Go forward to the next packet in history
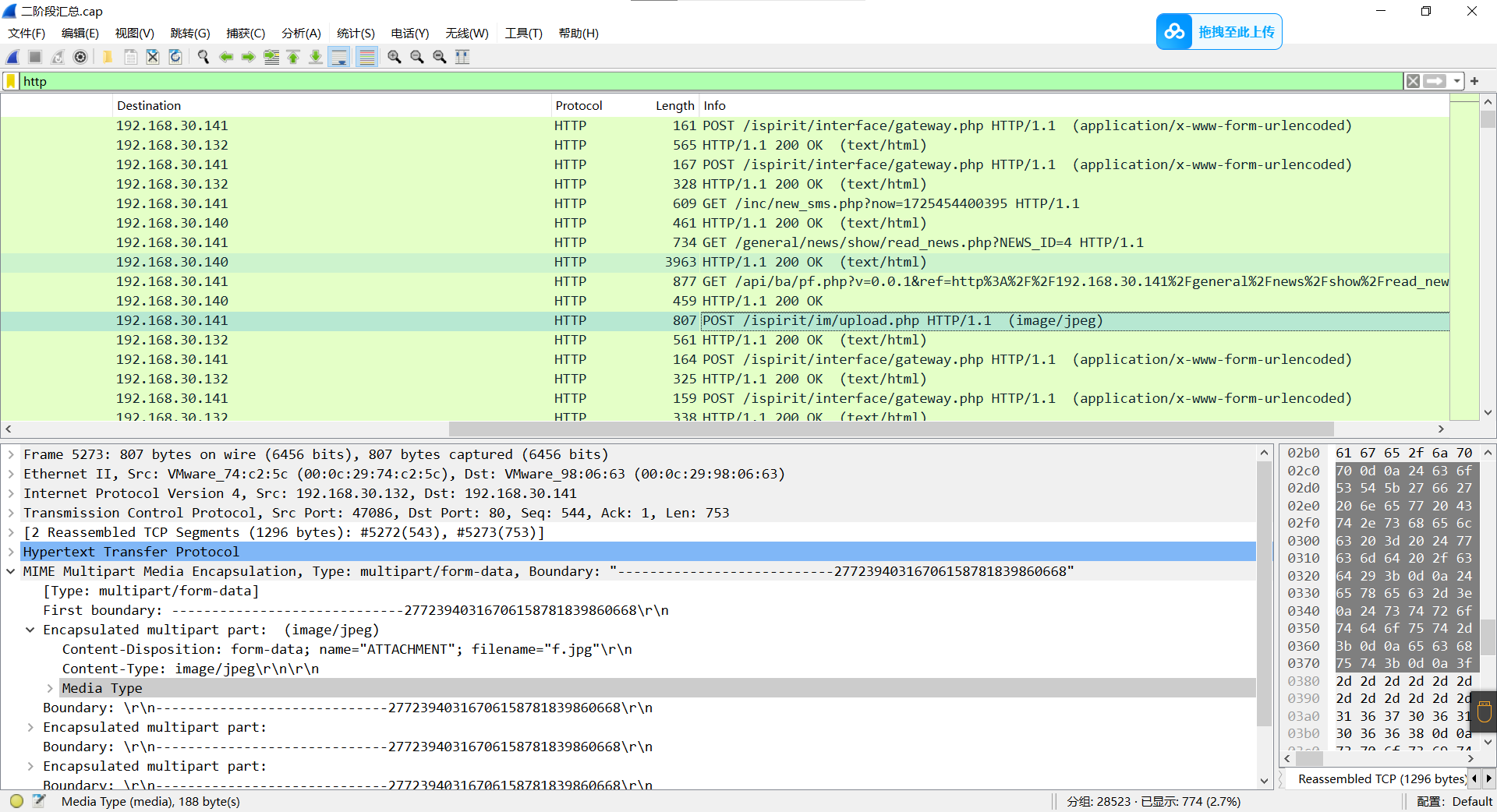This screenshot has height=812, width=1497. click(x=249, y=57)
